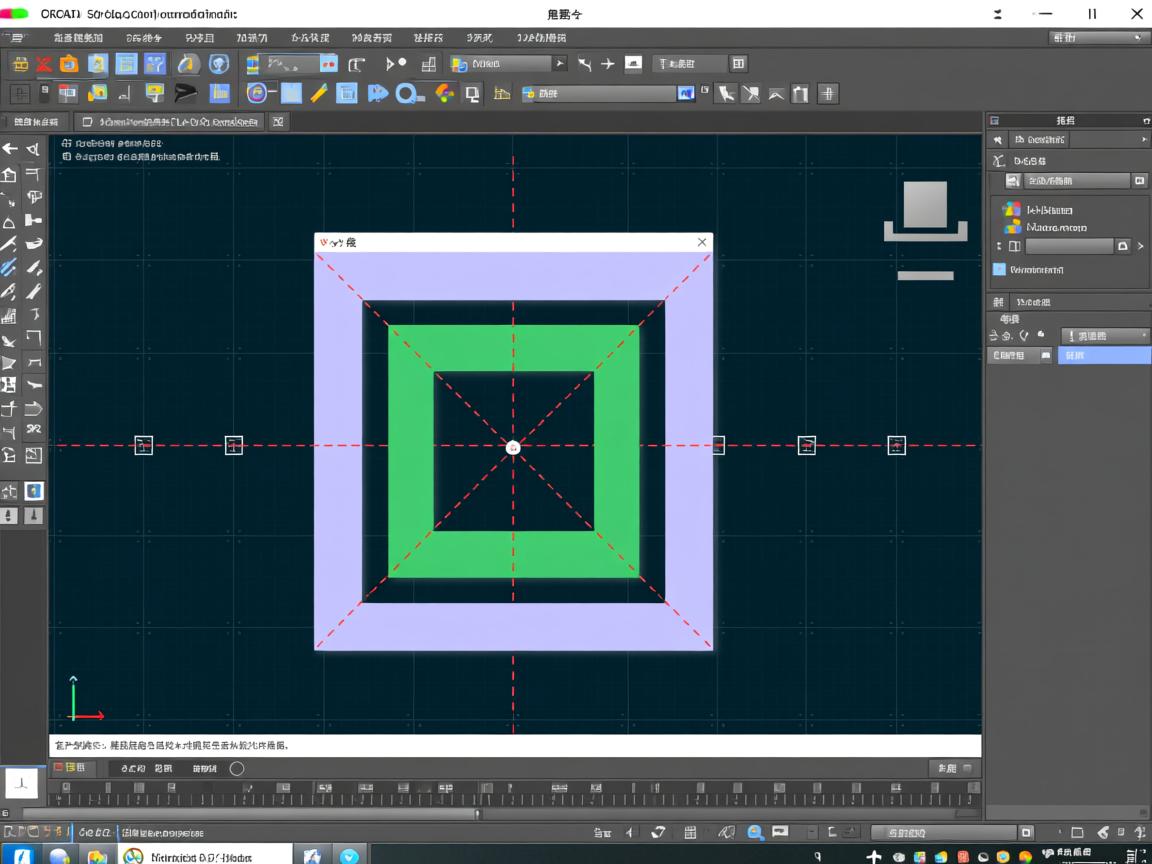Select the blue diagonal stripes tool in left palette
The width and height of the screenshot is (1152, 864).
[x=9, y=267]
